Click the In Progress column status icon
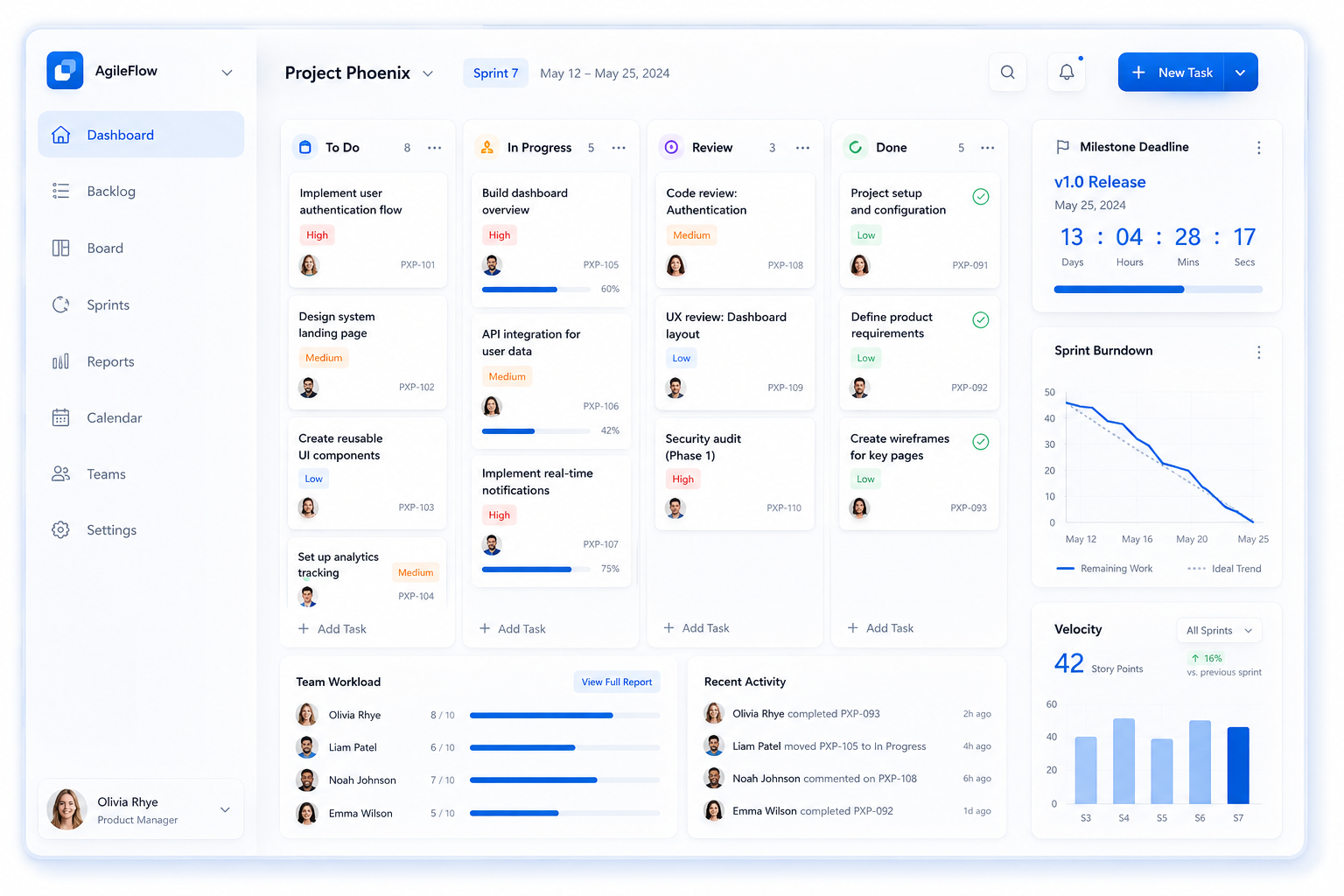The height and width of the screenshot is (896, 1344). pyautogui.click(x=487, y=147)
